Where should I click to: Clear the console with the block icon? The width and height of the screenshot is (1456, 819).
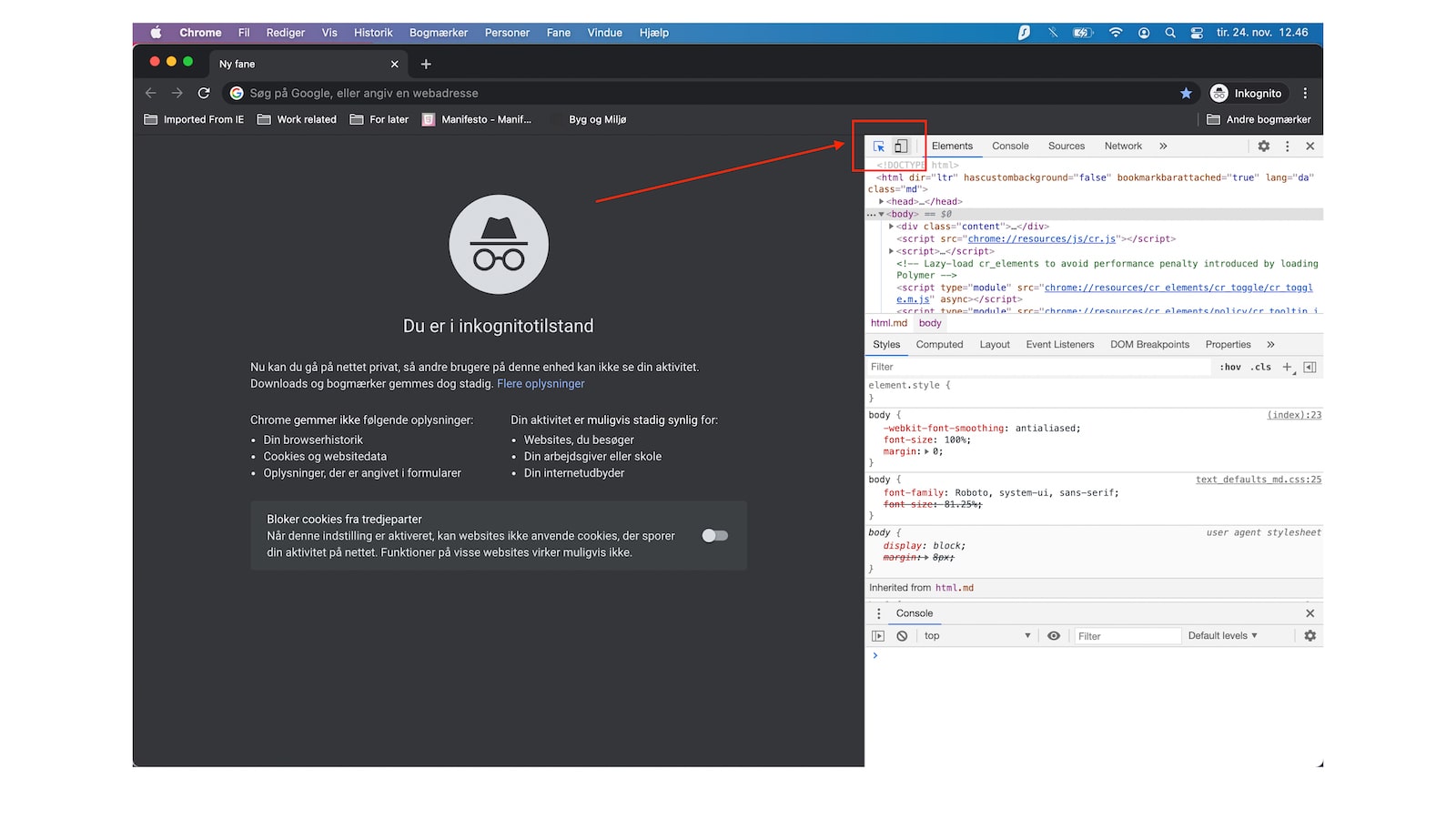[901, 635]
